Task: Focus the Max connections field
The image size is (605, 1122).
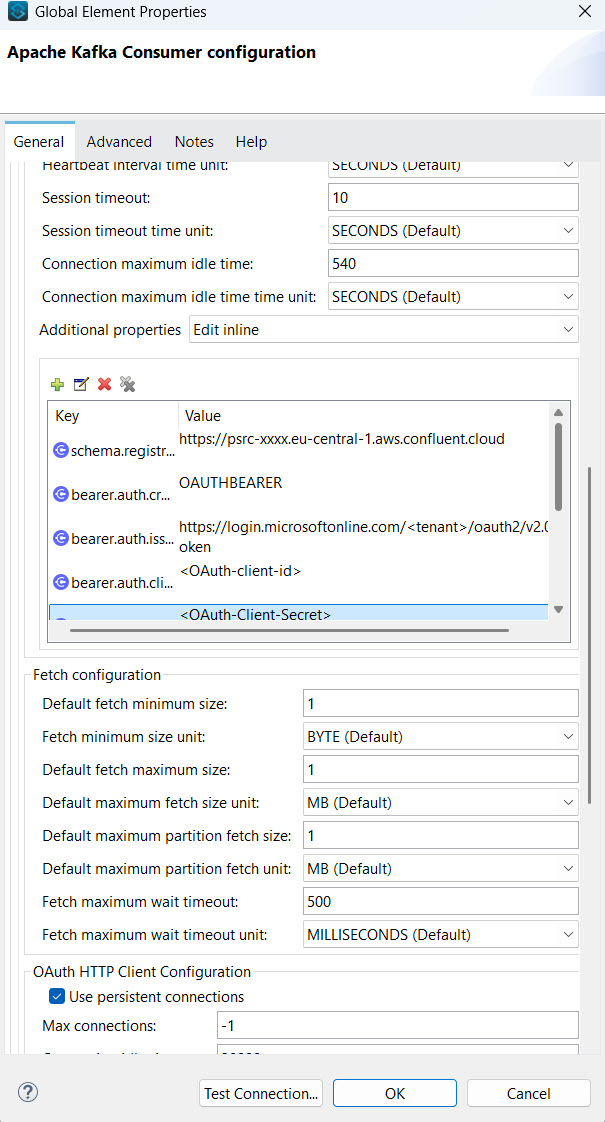Action: click(398, 1025)
